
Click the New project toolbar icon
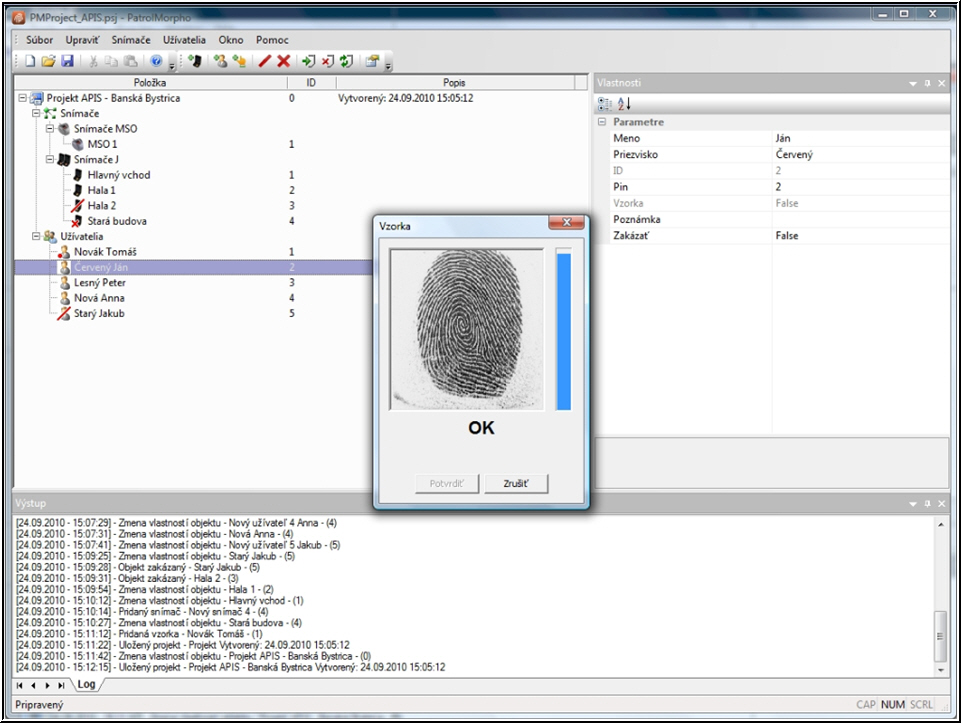click(x=31, y=61)
